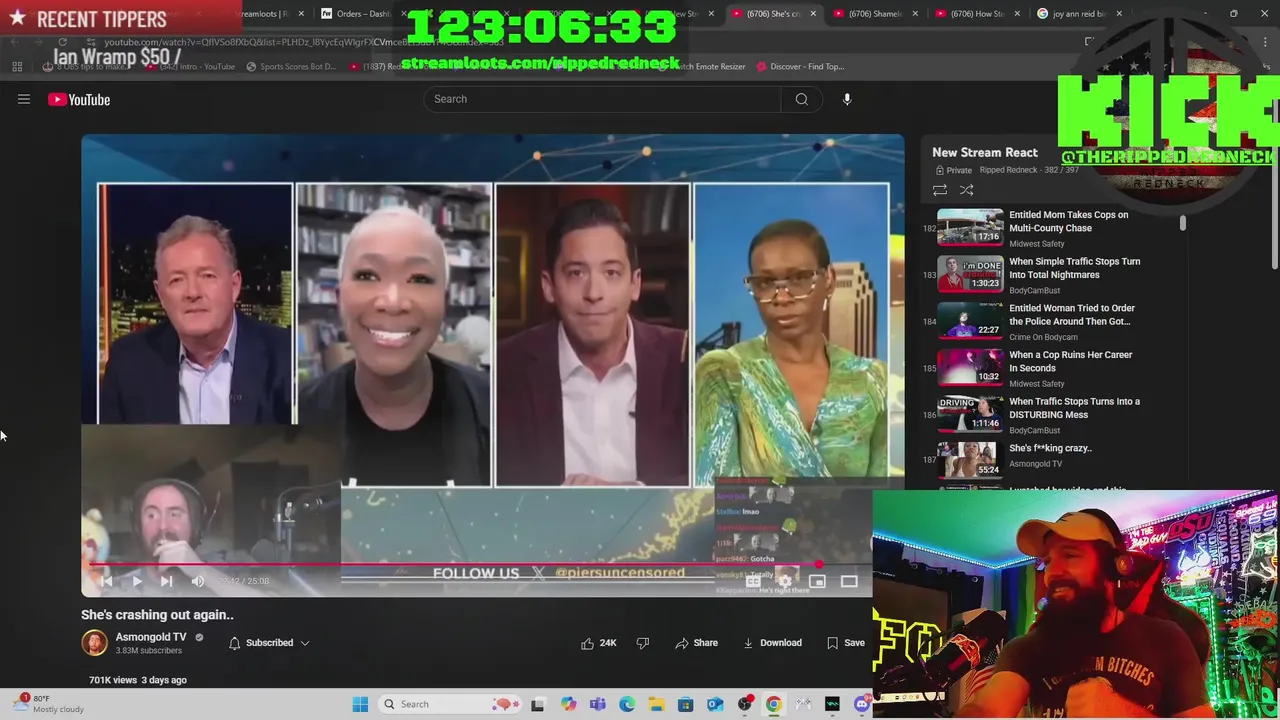
Task: Skip to the next video in player
Action: 167,581
